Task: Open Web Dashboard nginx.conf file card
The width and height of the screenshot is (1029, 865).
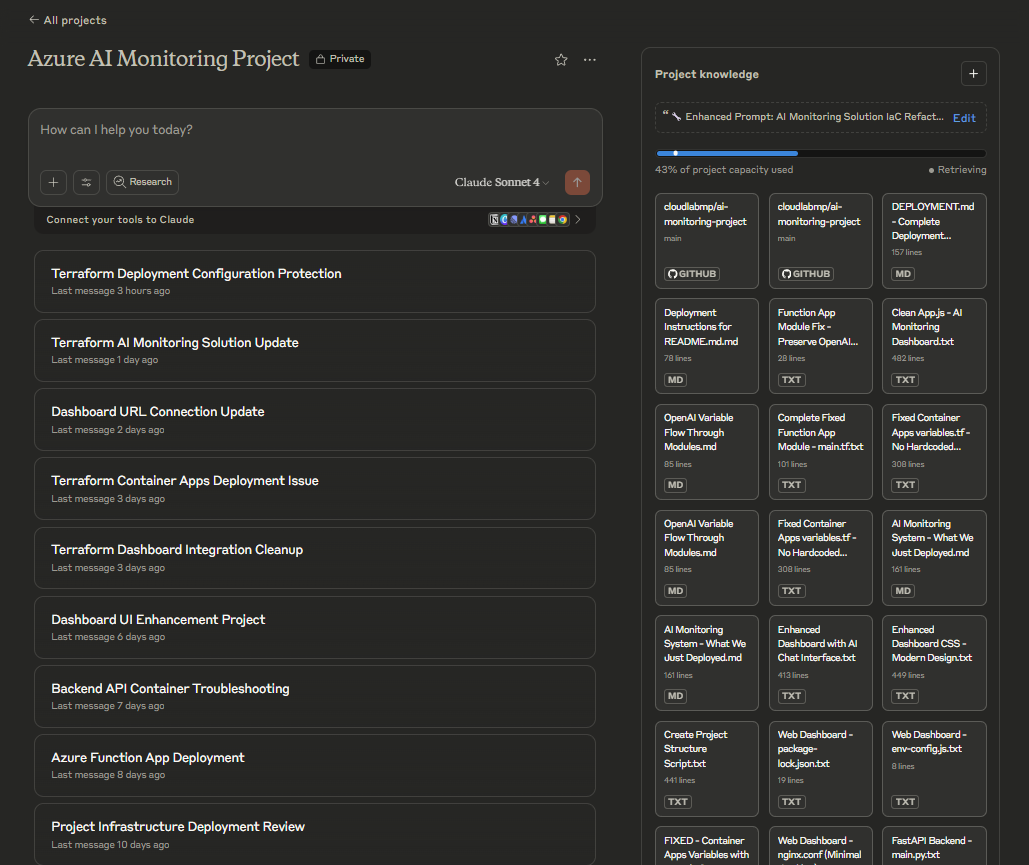Action: 821,847
